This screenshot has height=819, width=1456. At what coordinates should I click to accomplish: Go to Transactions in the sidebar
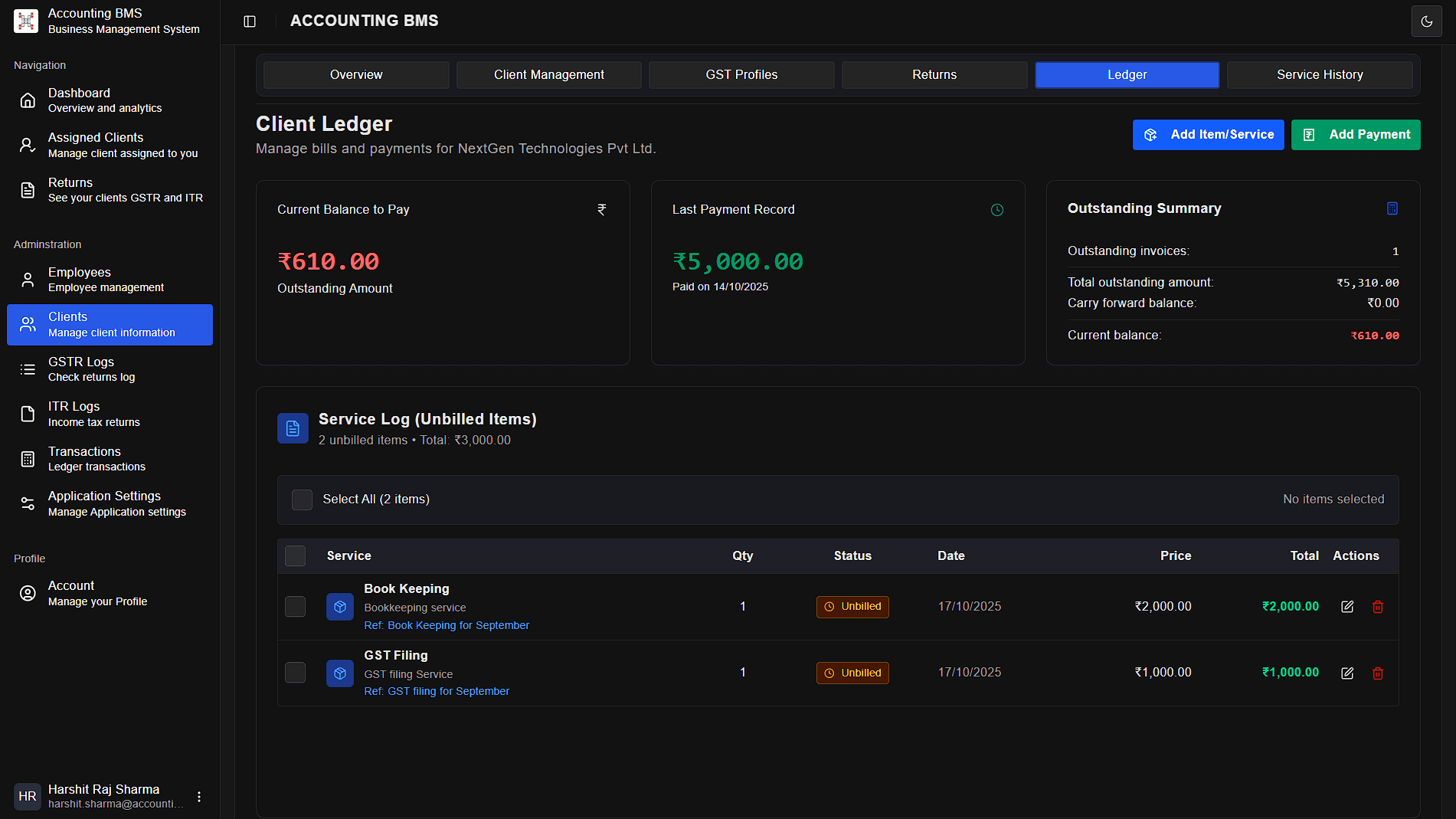pos(84,458)
